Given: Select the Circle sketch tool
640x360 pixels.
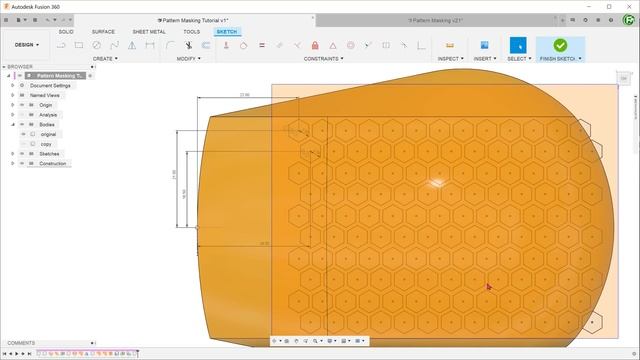Looking at the screenshot, I should [x=96, y=45].
